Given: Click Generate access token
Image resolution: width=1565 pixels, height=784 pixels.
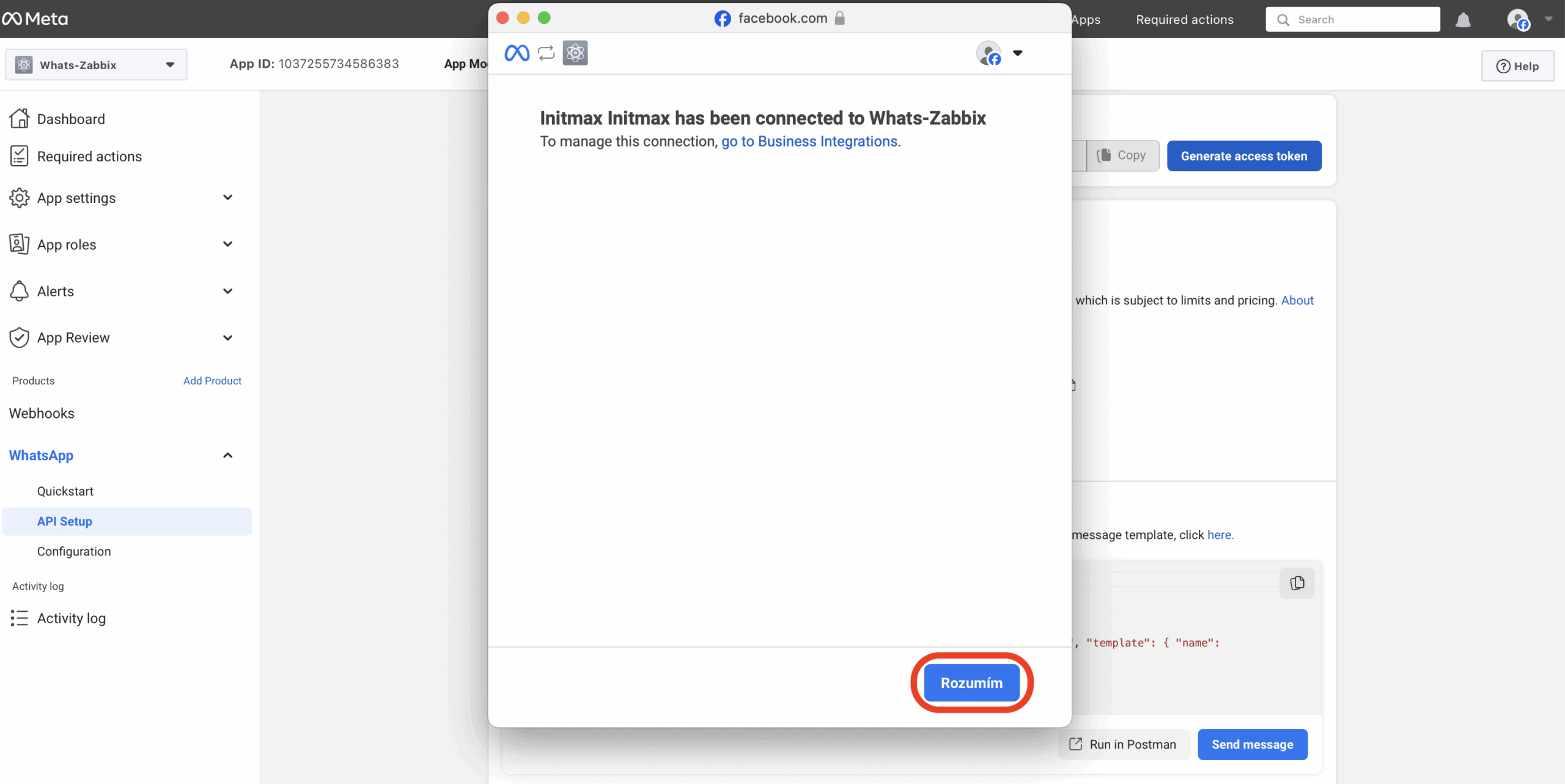Looking at the screenshot, I should [x=1244, y=156].
